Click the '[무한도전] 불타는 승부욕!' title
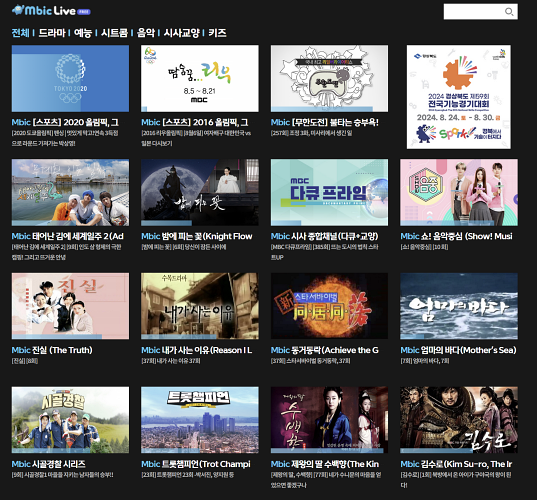Image resolution: width=537 pixels, height=500 pixels. [325, 122]
